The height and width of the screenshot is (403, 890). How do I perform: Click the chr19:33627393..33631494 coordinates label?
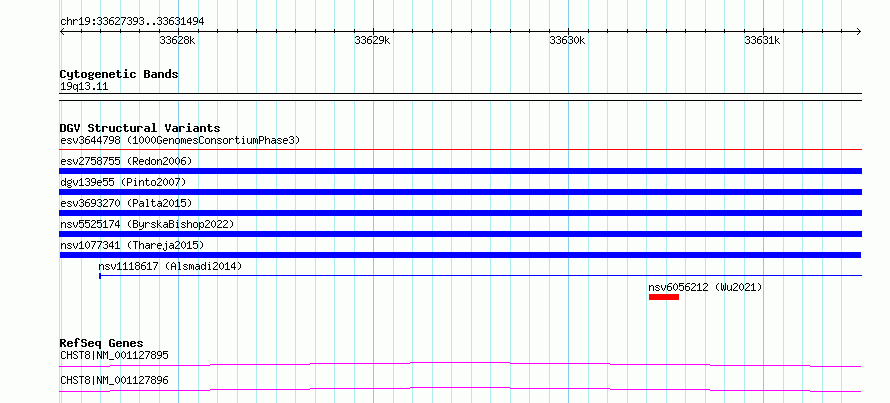click(x=132, y=22)
